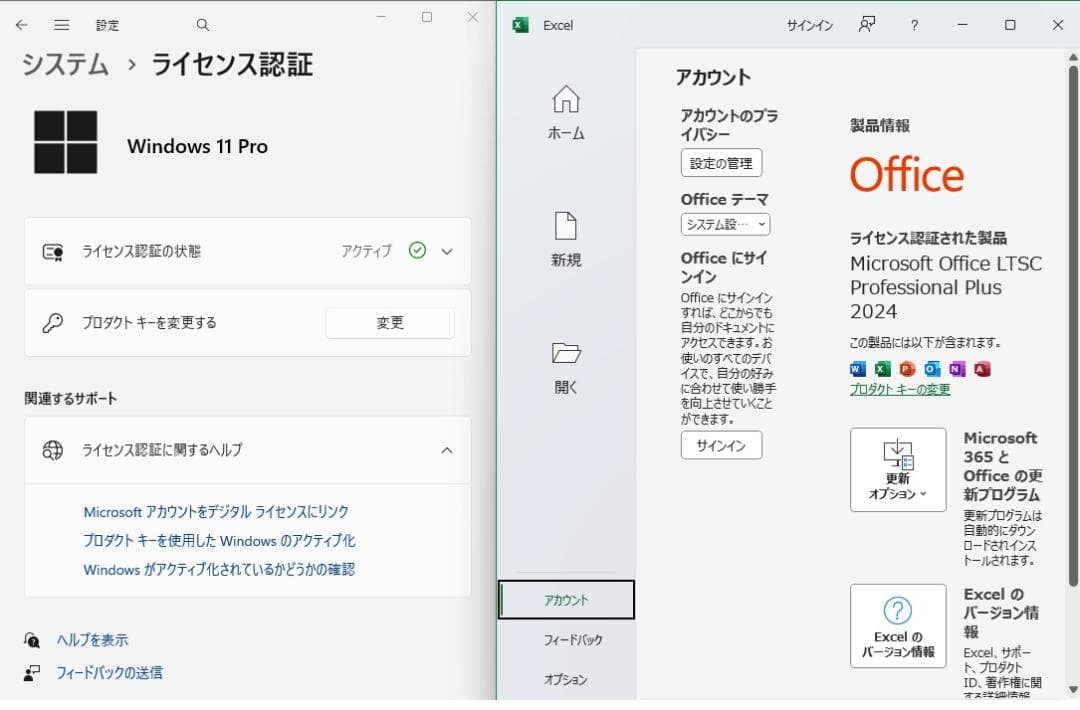
Task: Click Microsoft Office LTSC Professional Plus 2024 text
Action: point(946,287)
